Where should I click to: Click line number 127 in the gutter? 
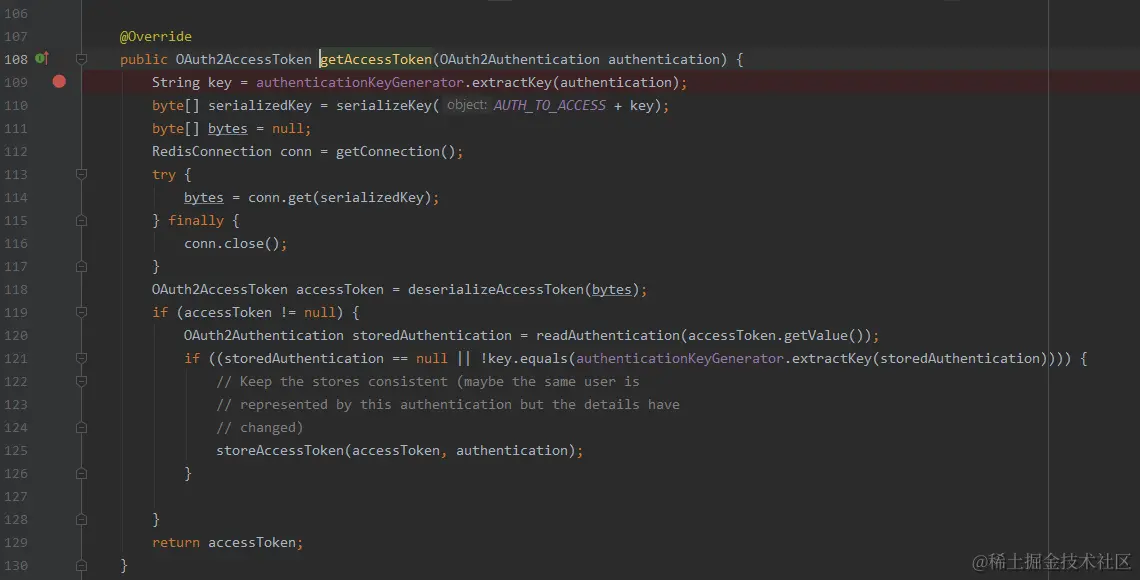(x=16, y=496)
